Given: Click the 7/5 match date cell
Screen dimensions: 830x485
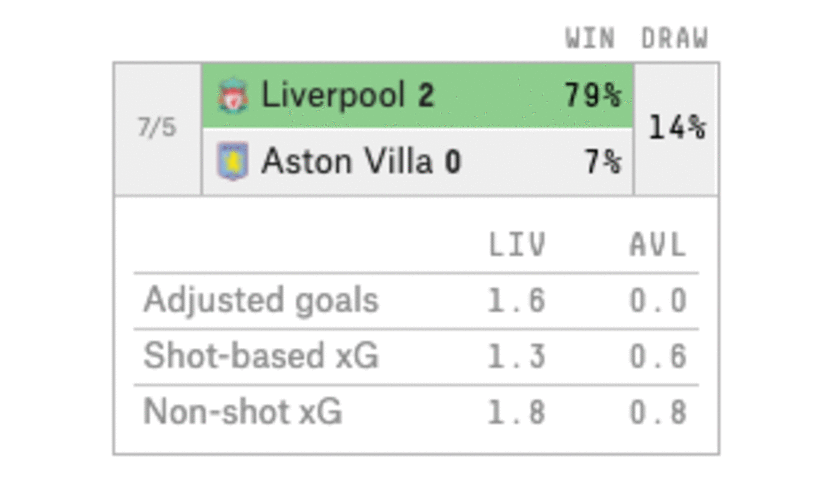Looking at the screenshot, I should click(x=157, y=129).
